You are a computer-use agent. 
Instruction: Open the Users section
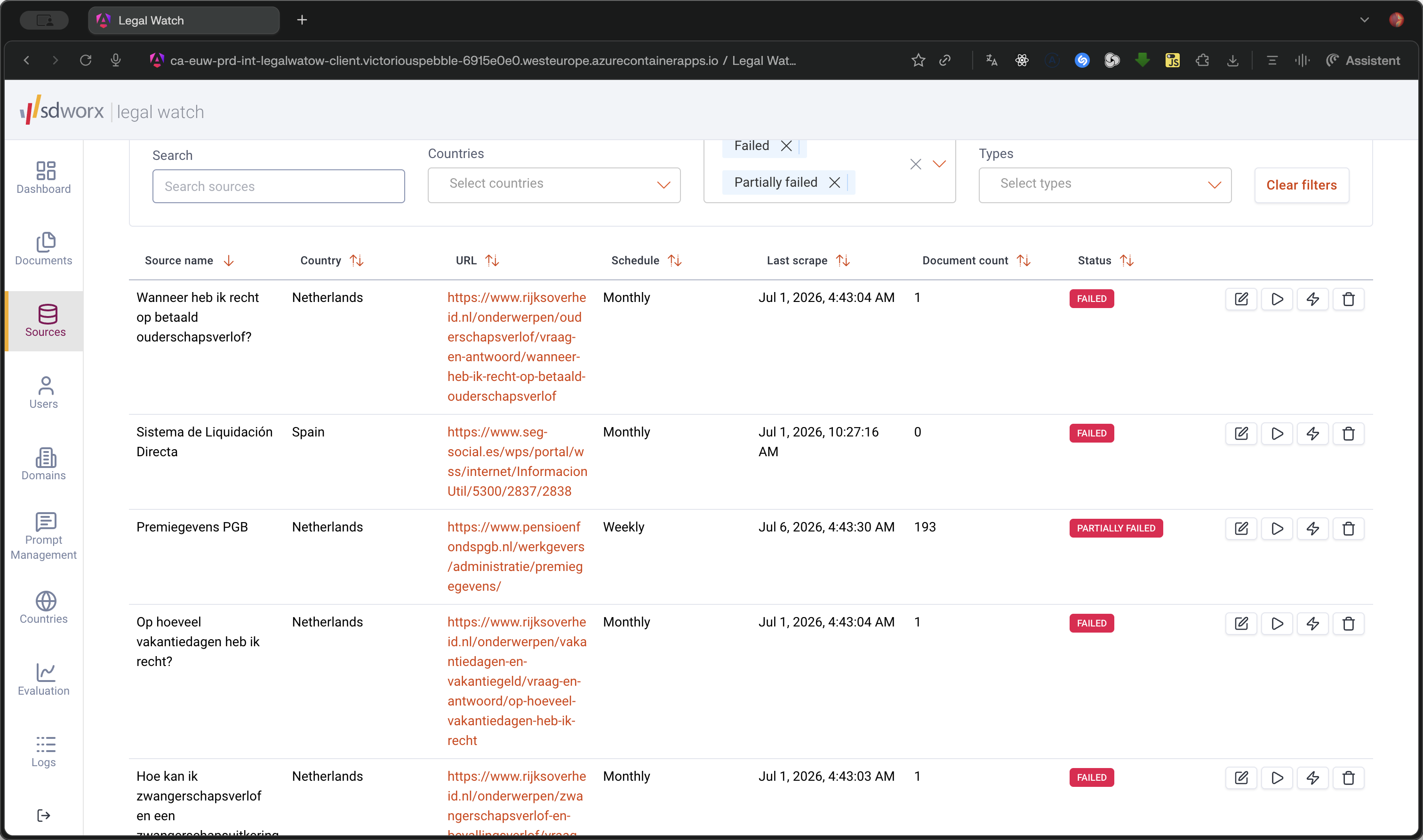point(44,393)
